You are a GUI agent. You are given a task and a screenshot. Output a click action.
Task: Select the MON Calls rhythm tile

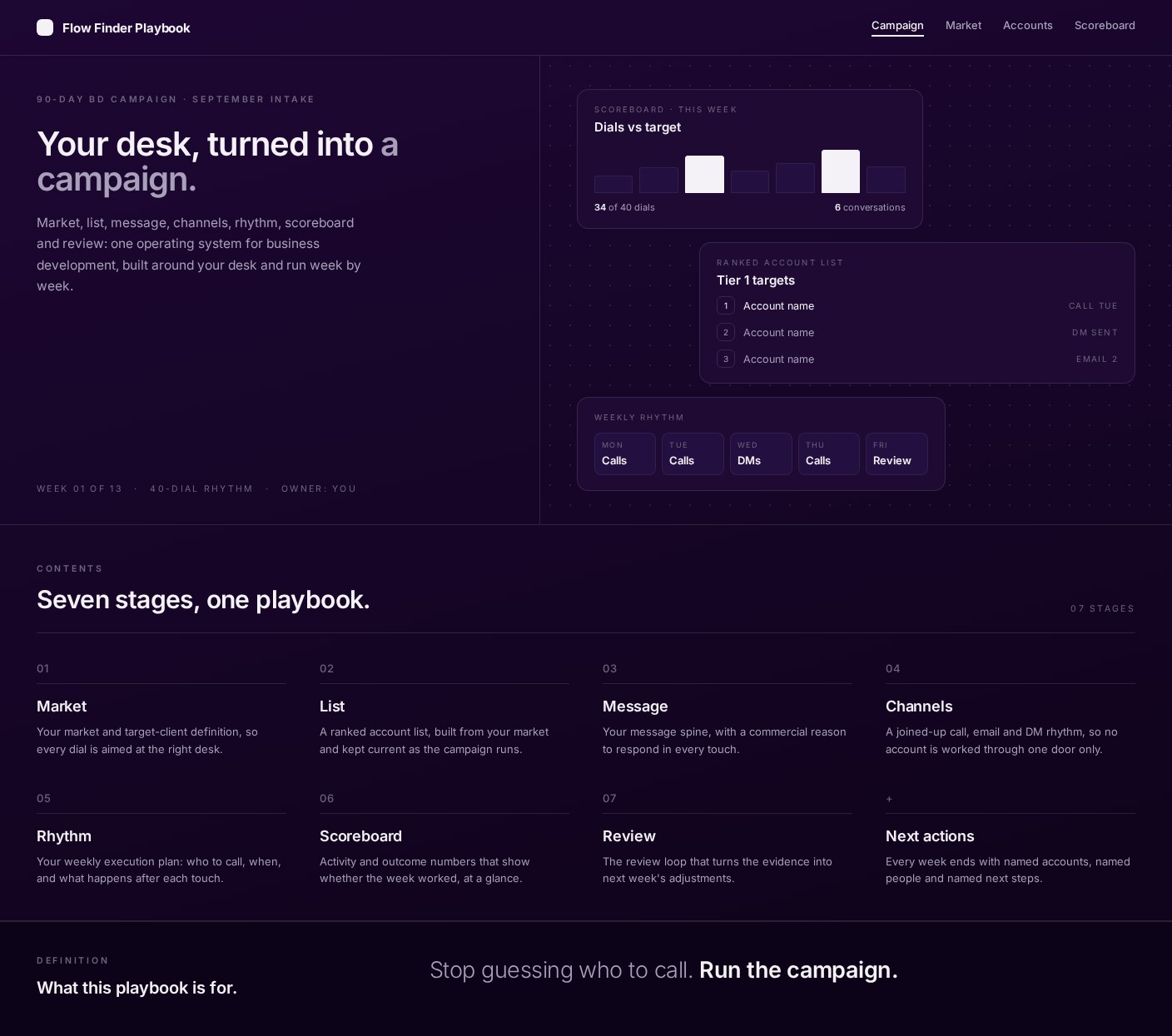625,454
